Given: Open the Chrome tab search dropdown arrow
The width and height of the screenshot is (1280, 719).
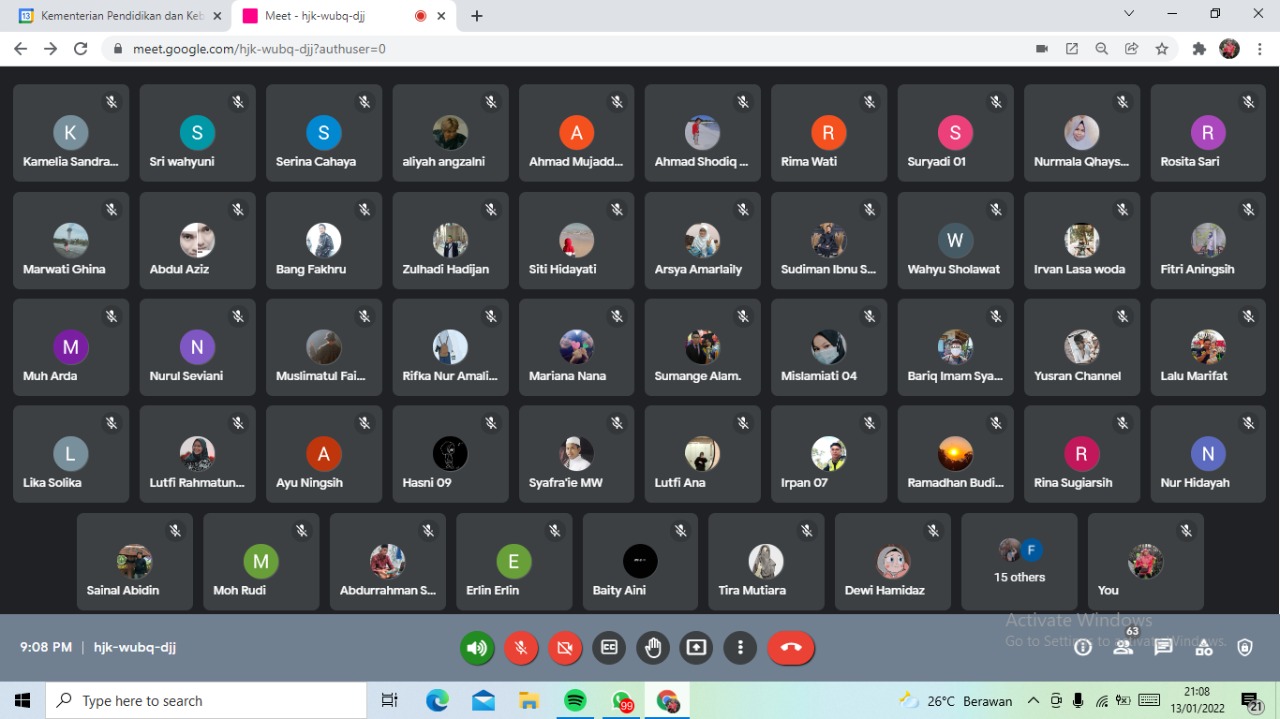Looking at the screenshot, I should point(1129,14).
